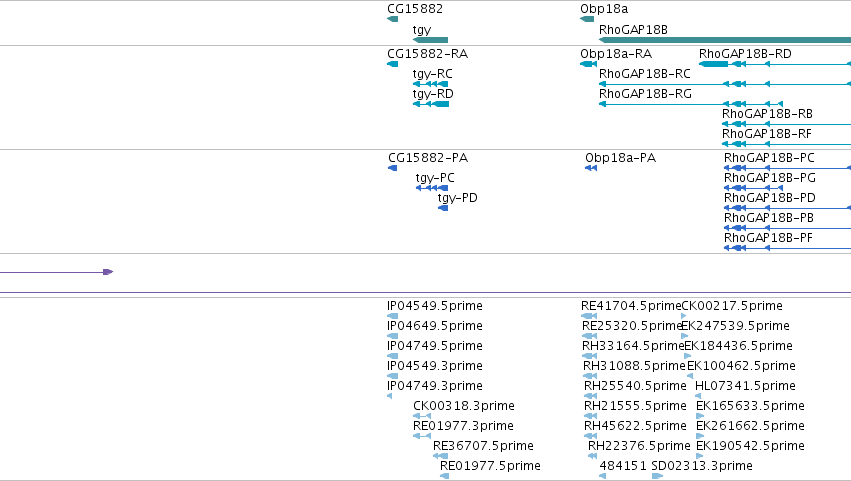851x481 pixels.
Task: Select the RE25320.5prime EST
Action: click(589, 337)
